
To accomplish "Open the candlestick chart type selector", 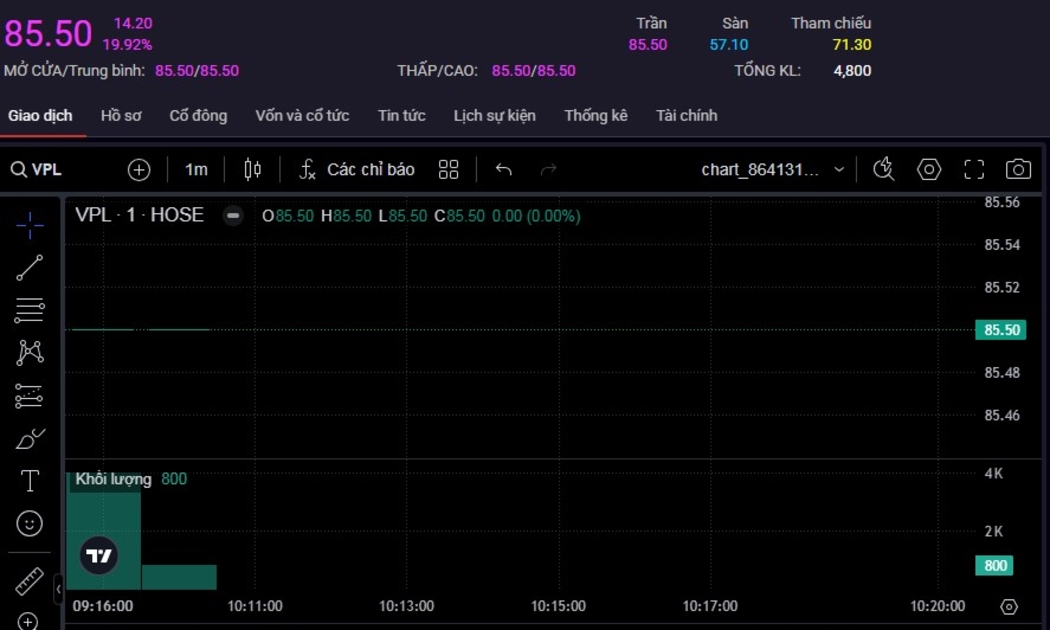I will [252, 169].
